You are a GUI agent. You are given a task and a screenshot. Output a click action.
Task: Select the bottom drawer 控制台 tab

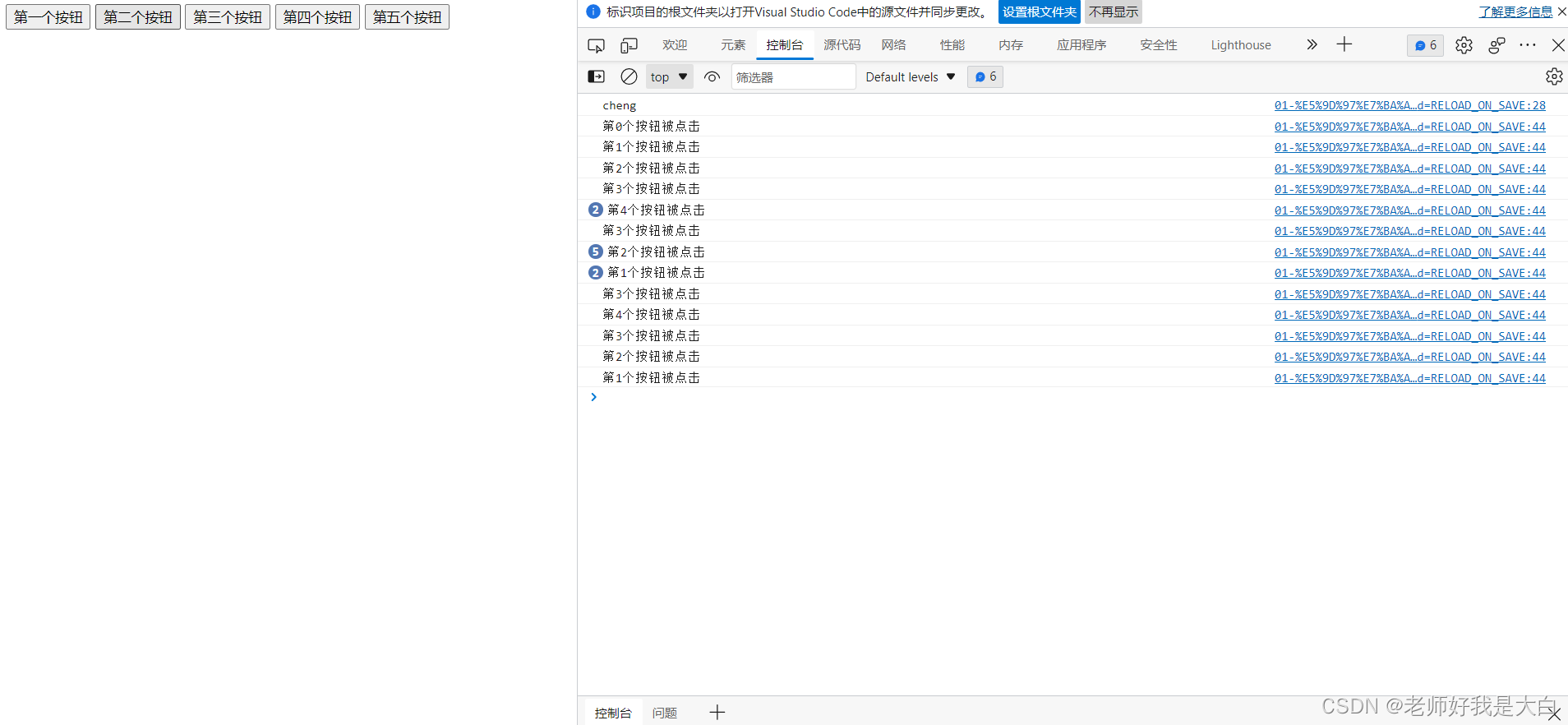pos(613,713)
